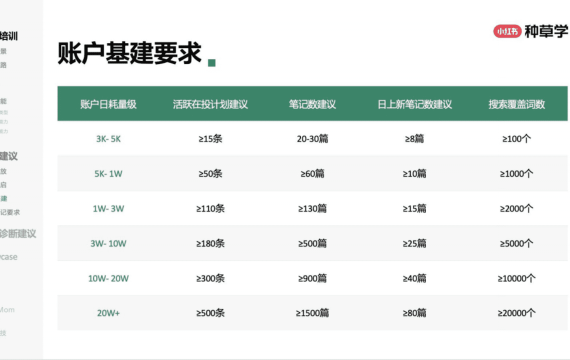Click the 小红书 red logo badge
Screen dimensions: 570x360
[x=507, y=32]
